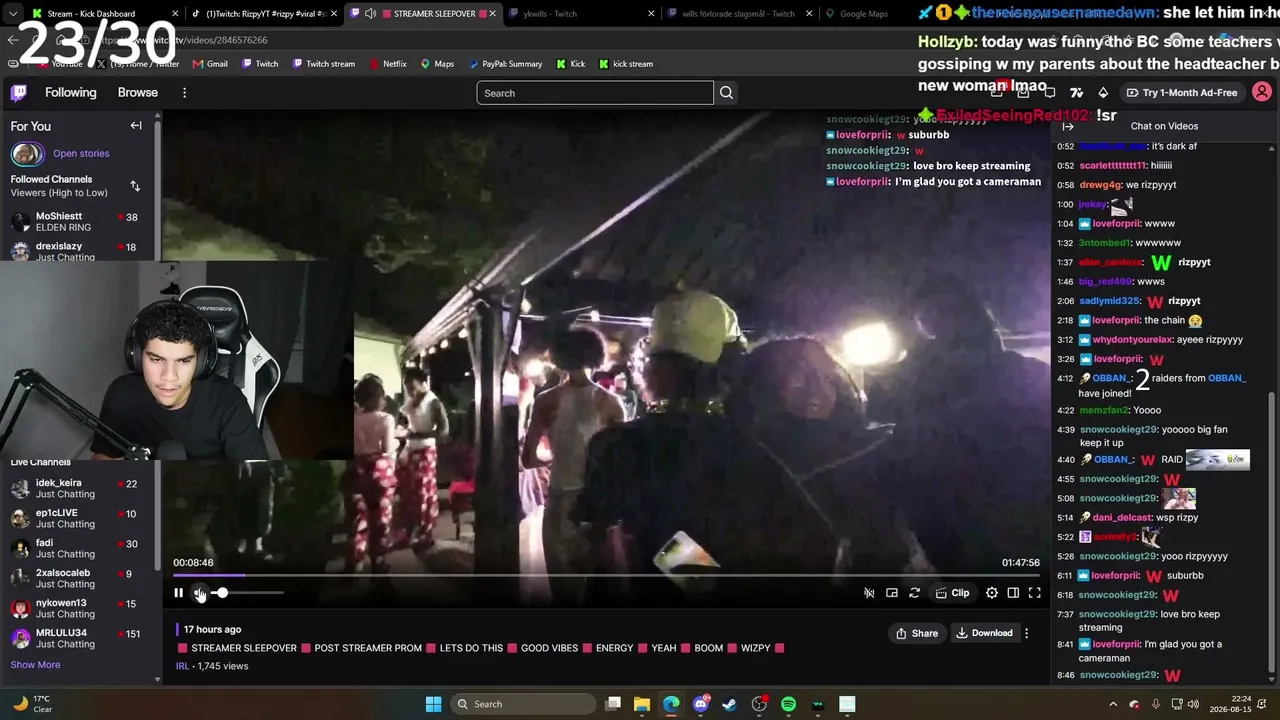Click the refresh arrows icon in the player
The image size is (1280, 720).
click(x=914, y=593)
